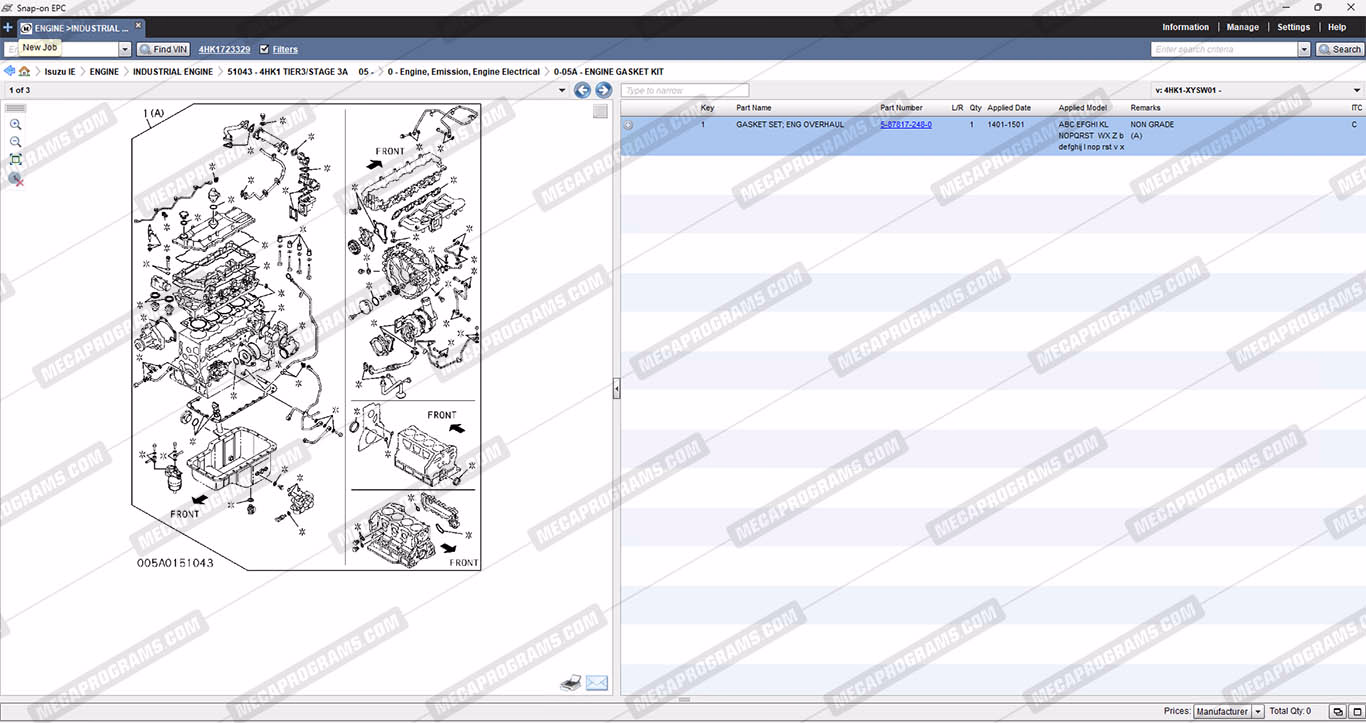The image size is (1366, 723).
Task: Fit the diagram to the window
Action: [15, 160]
